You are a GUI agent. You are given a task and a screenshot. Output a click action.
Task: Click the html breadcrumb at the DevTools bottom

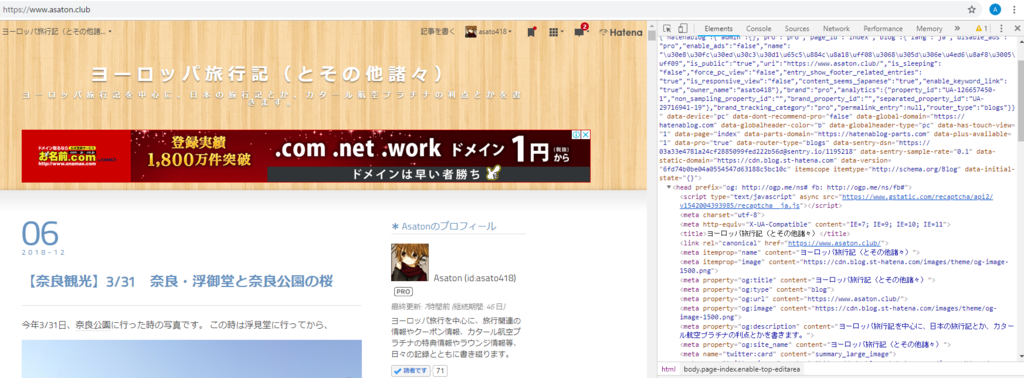point(668,369)
